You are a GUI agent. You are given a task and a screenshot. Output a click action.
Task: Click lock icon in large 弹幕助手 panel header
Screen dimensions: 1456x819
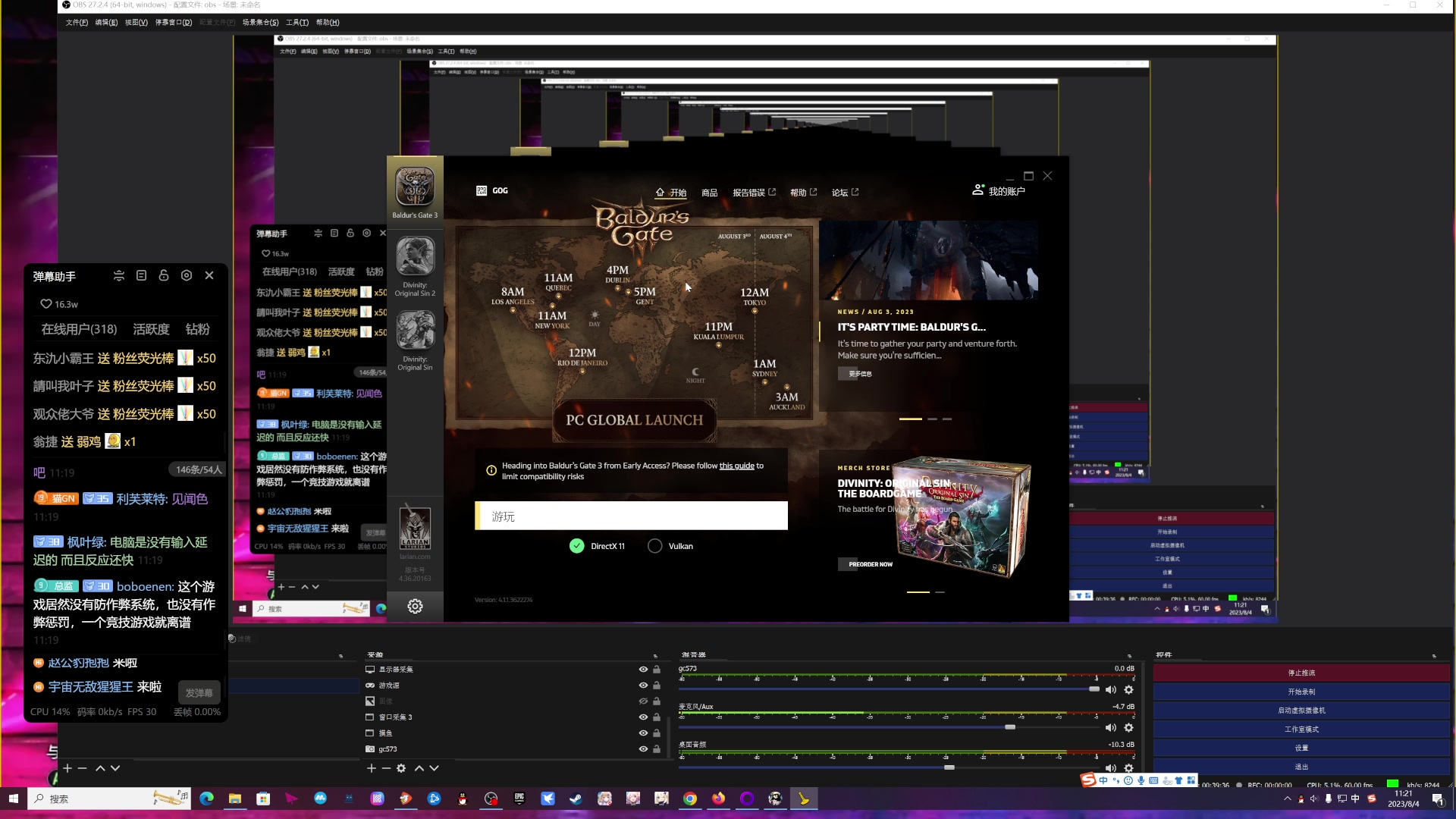164,276
